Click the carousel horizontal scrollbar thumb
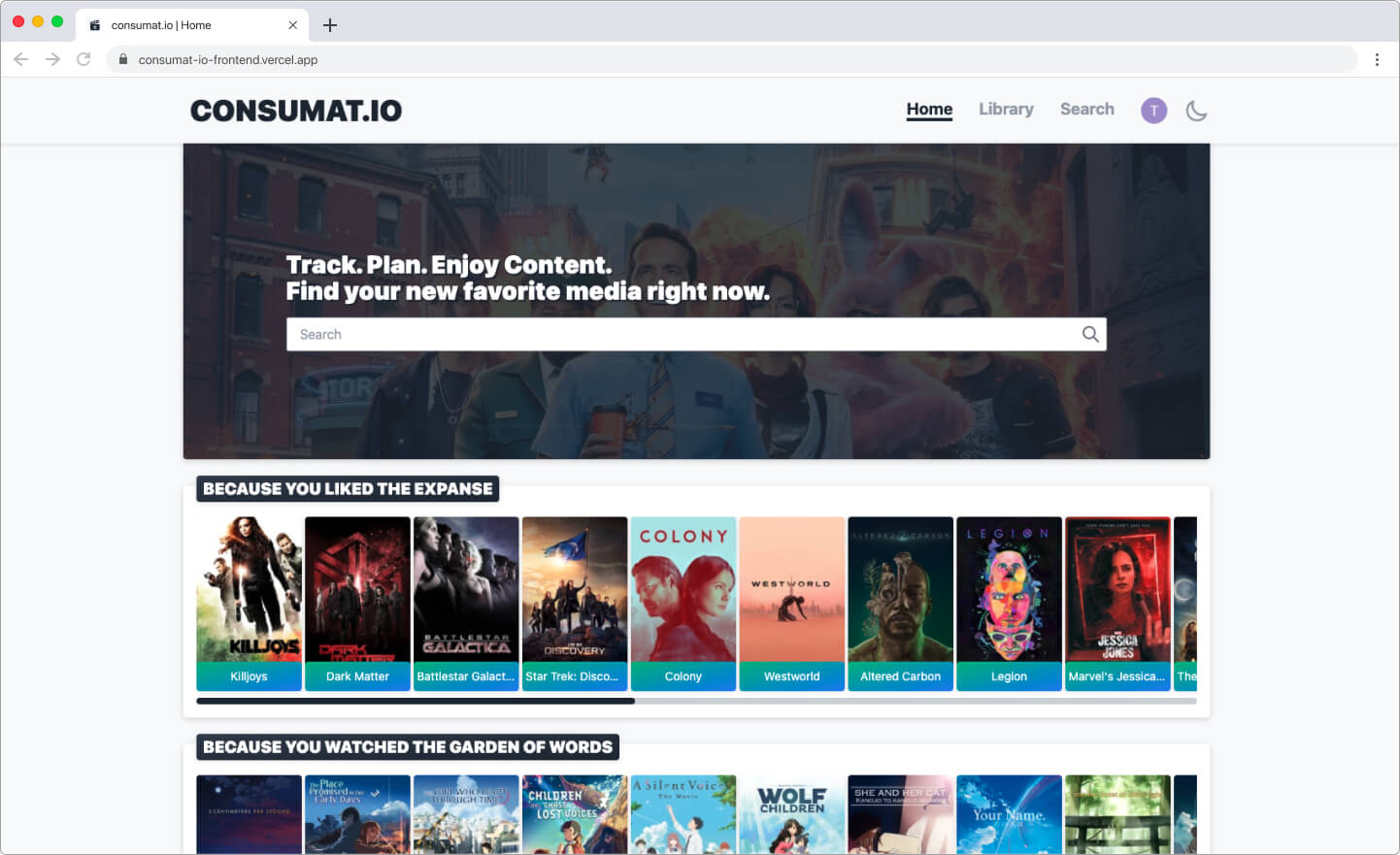 [416, 701]
